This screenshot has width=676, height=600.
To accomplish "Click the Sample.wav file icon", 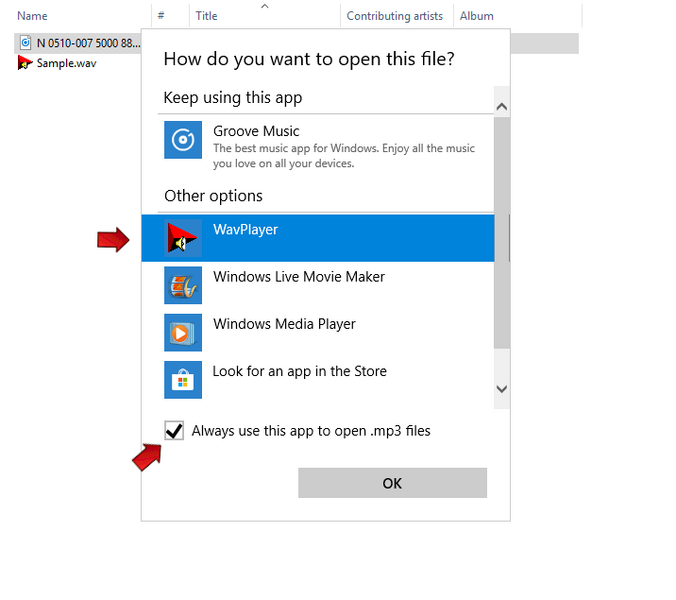I will point(25,63).
